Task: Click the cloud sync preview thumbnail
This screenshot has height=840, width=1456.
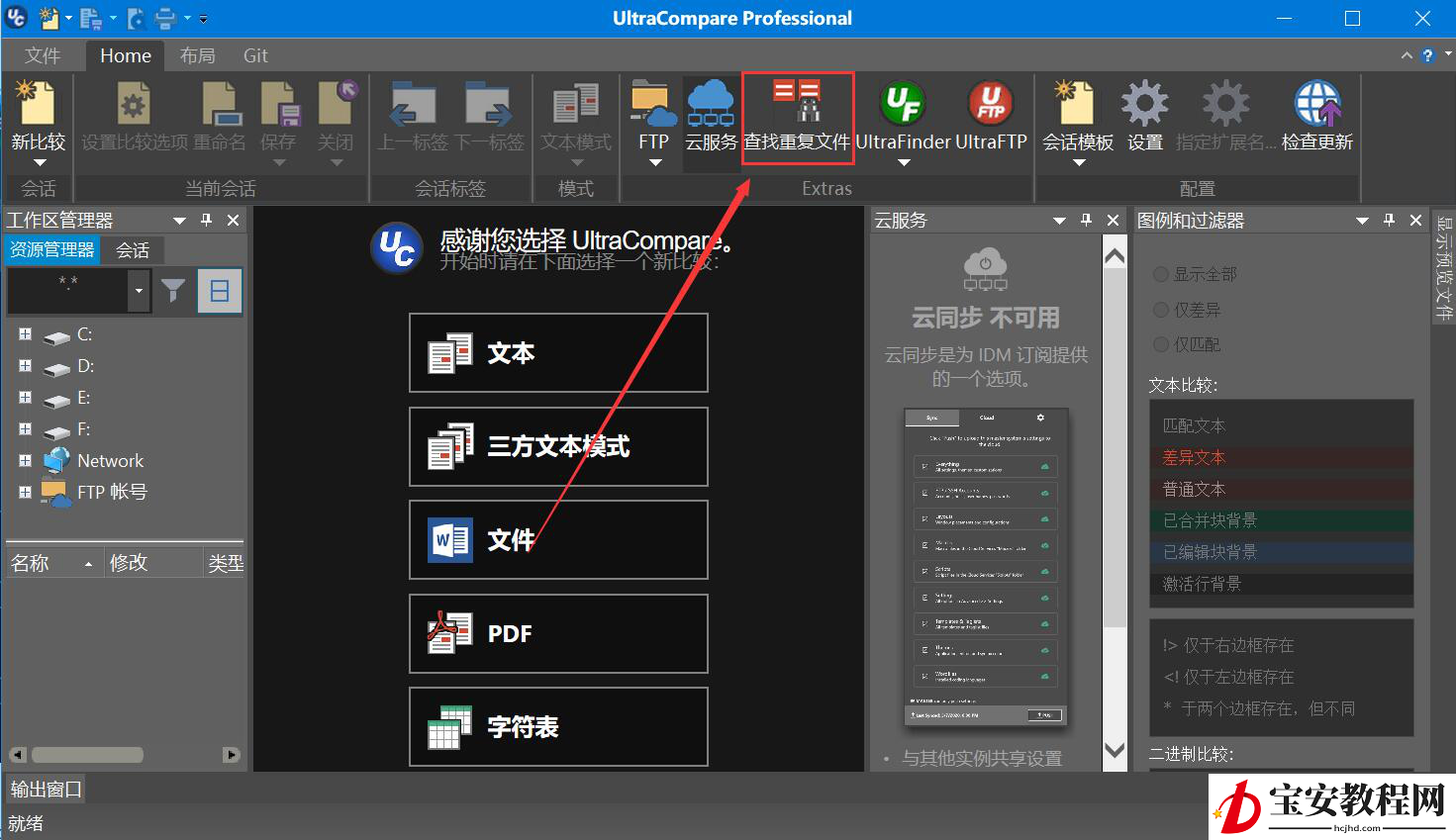Action: click(986, 567)
